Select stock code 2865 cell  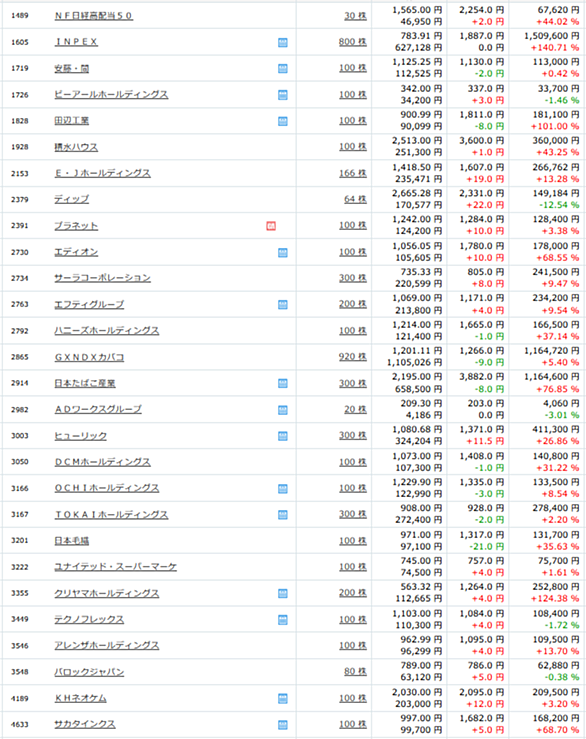[x=20, y=357]
